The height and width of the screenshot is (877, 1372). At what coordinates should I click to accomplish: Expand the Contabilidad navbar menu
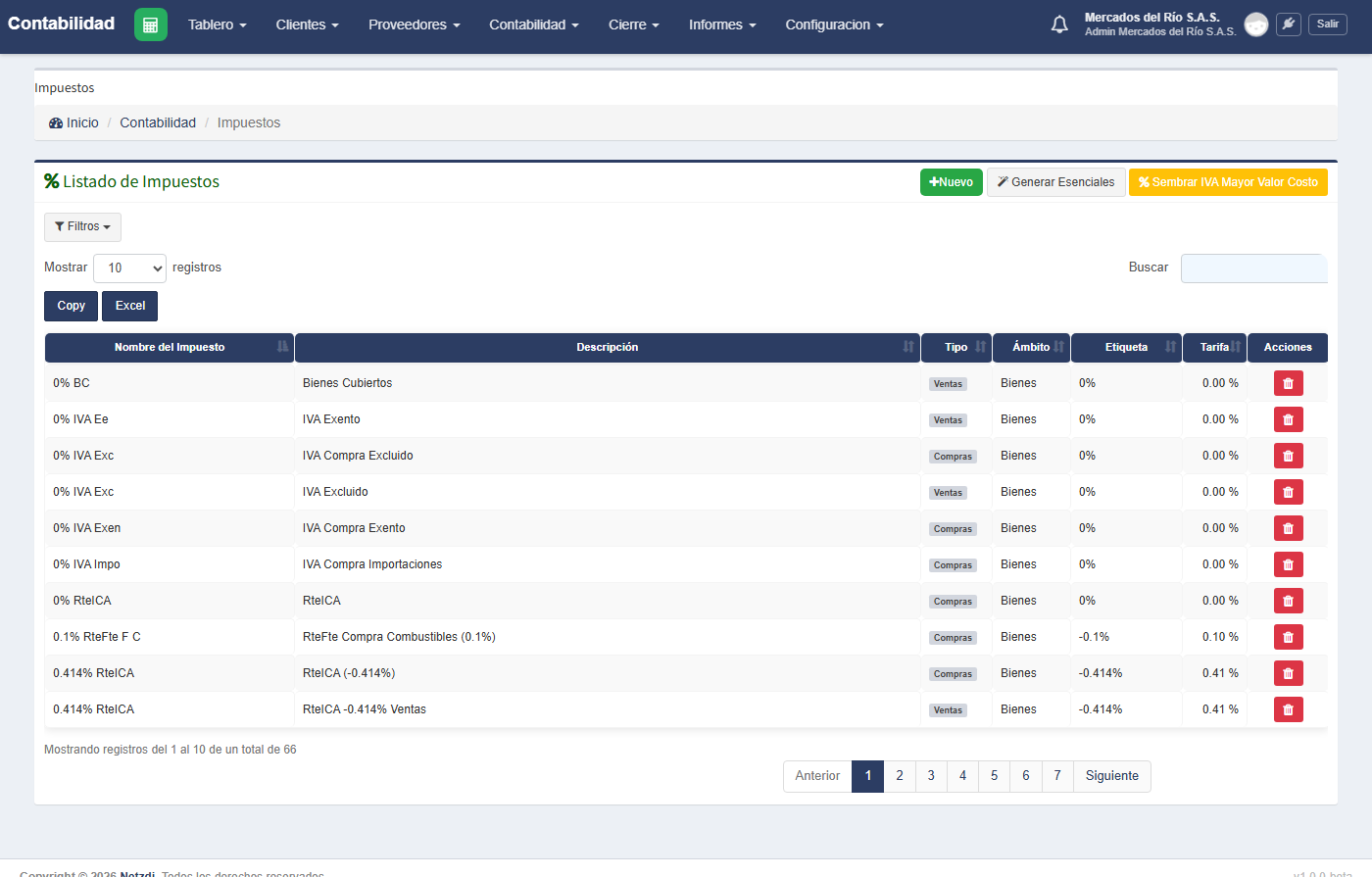point(534,24)
